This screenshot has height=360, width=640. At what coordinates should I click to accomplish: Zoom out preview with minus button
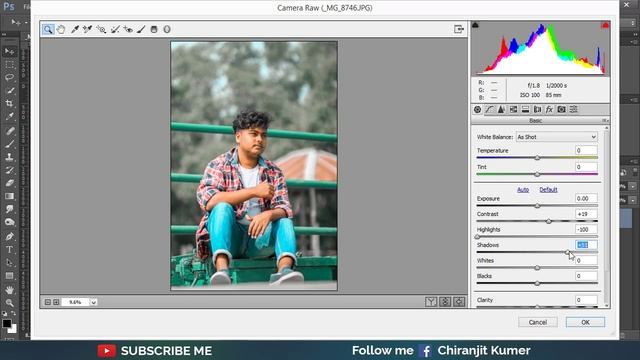coord(48,302)
